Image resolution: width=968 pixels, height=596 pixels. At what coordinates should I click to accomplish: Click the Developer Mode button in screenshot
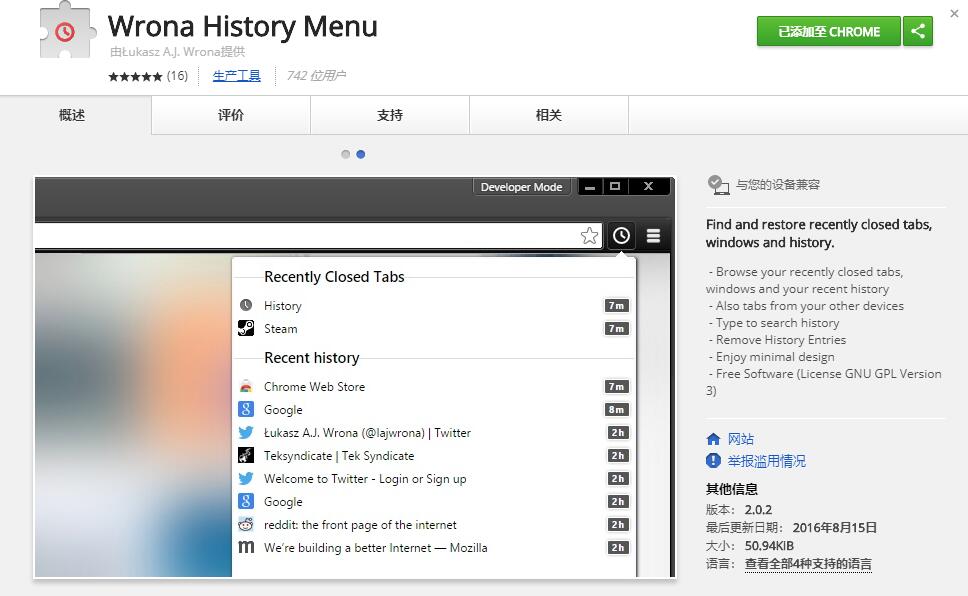pos(522,187)
